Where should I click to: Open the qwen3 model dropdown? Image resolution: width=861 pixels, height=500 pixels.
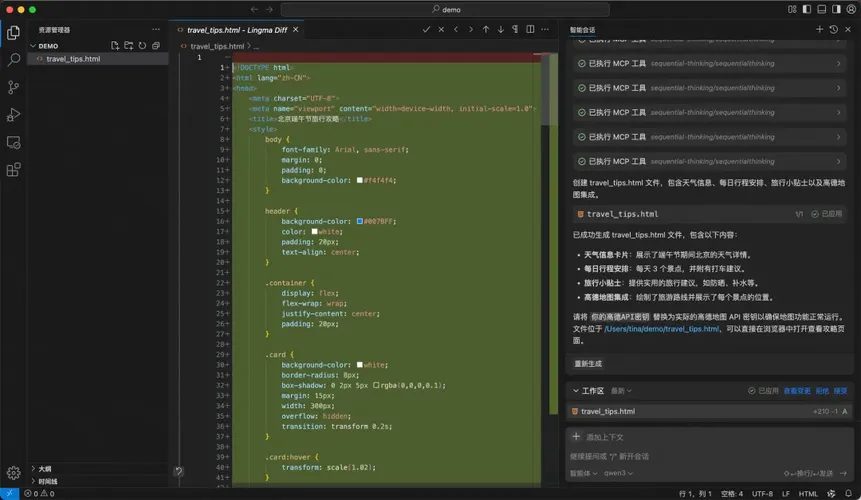(x=616, y=473)
